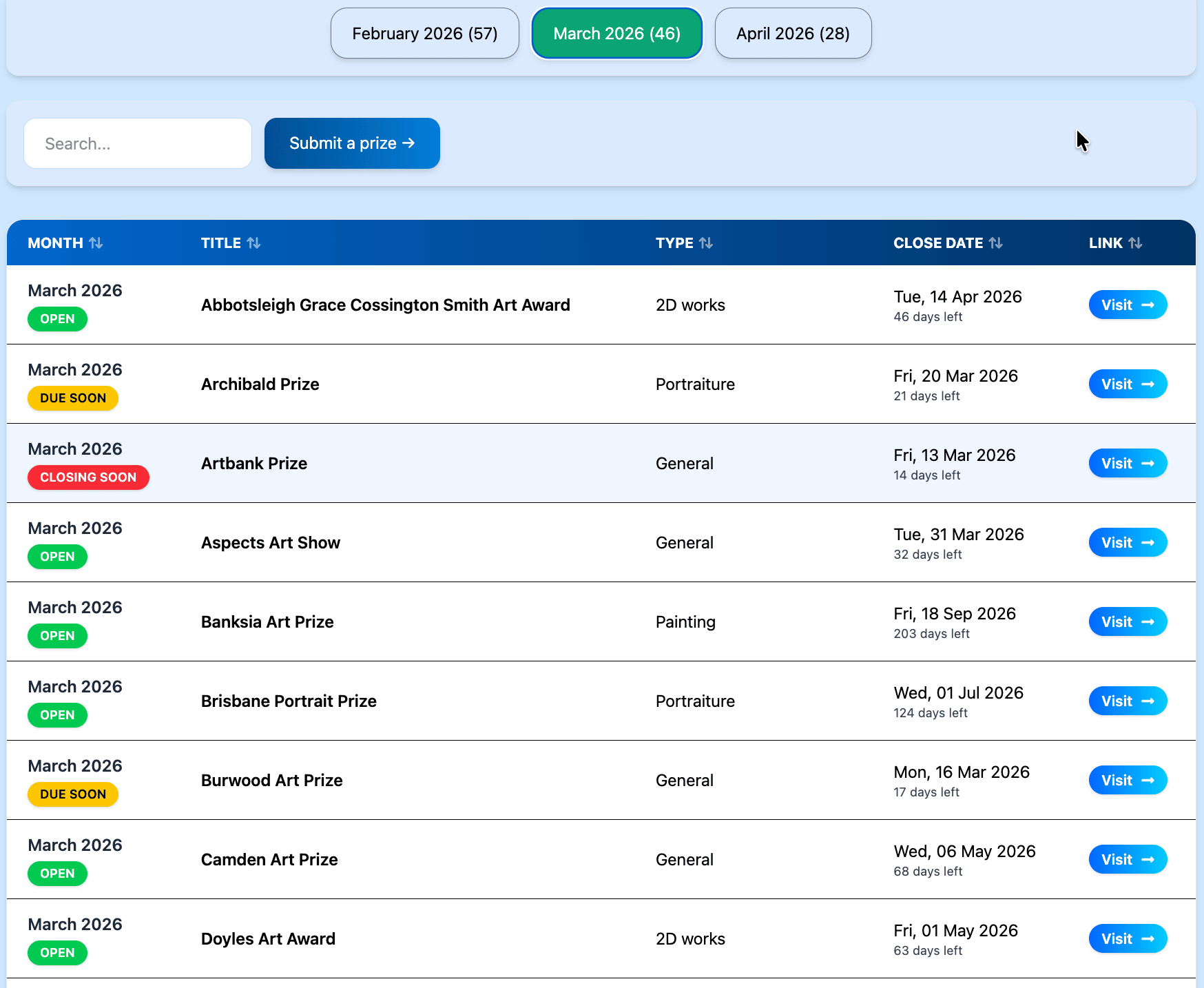Click Visit for Aspects Art Show
The image size is (1204, 988).
click(x=1127, y=543)
